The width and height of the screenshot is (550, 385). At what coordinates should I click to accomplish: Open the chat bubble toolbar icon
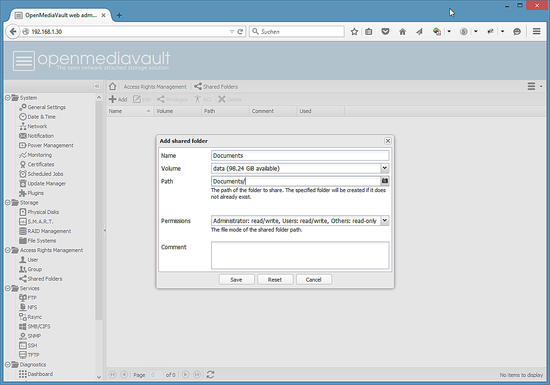[x=517, y=32]
